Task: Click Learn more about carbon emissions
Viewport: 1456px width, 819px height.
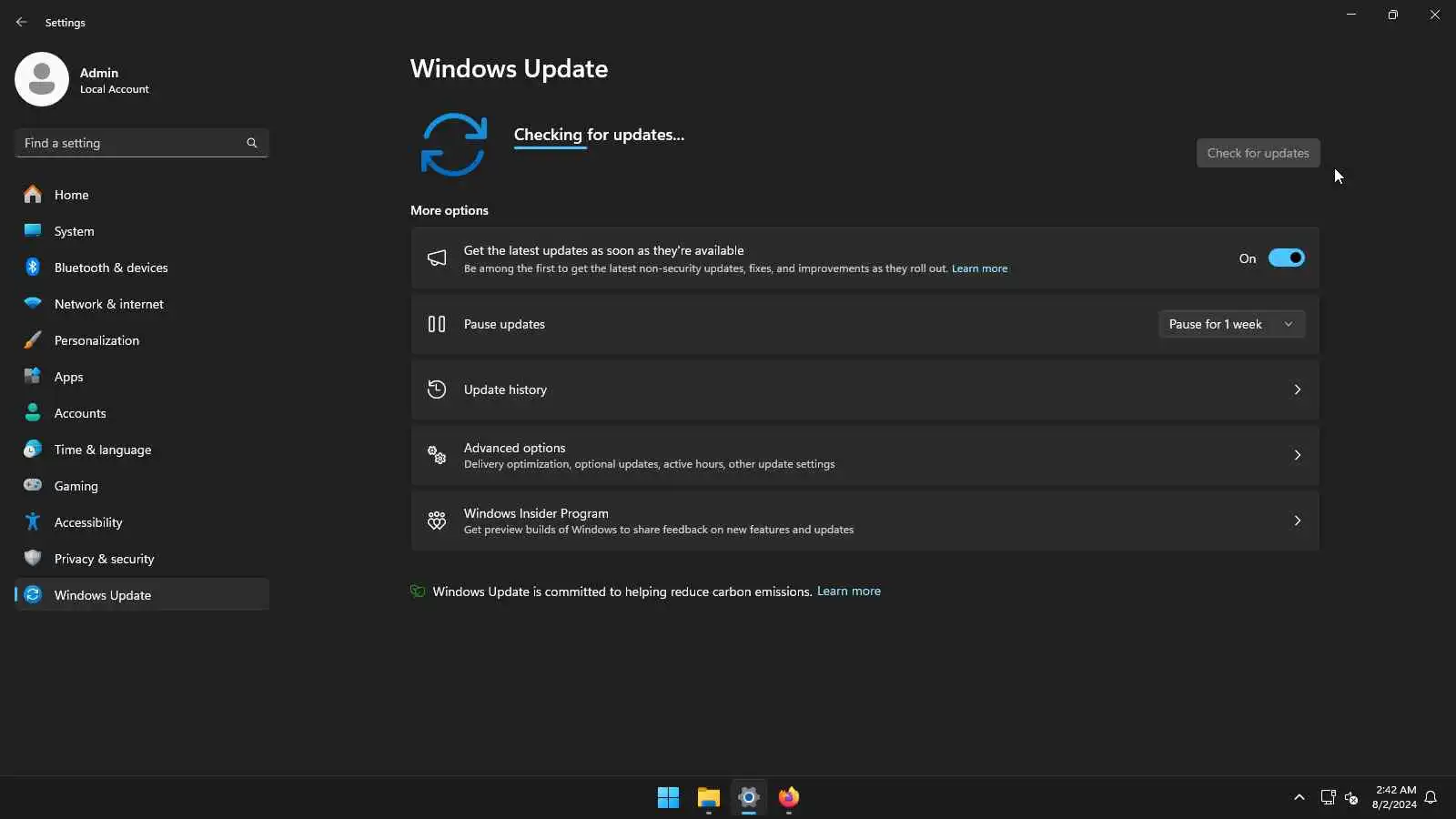Action: coord(848,591)
